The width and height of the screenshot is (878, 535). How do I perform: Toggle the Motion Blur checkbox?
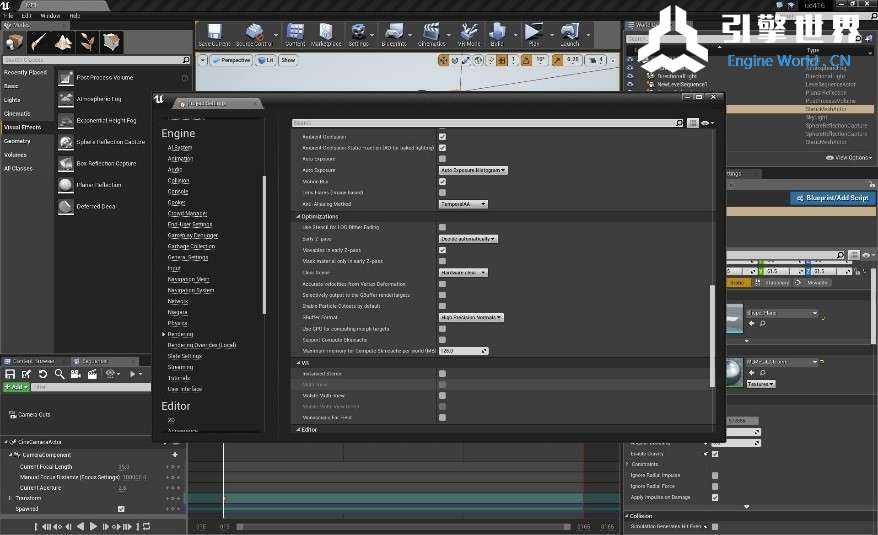coord(442,182)
